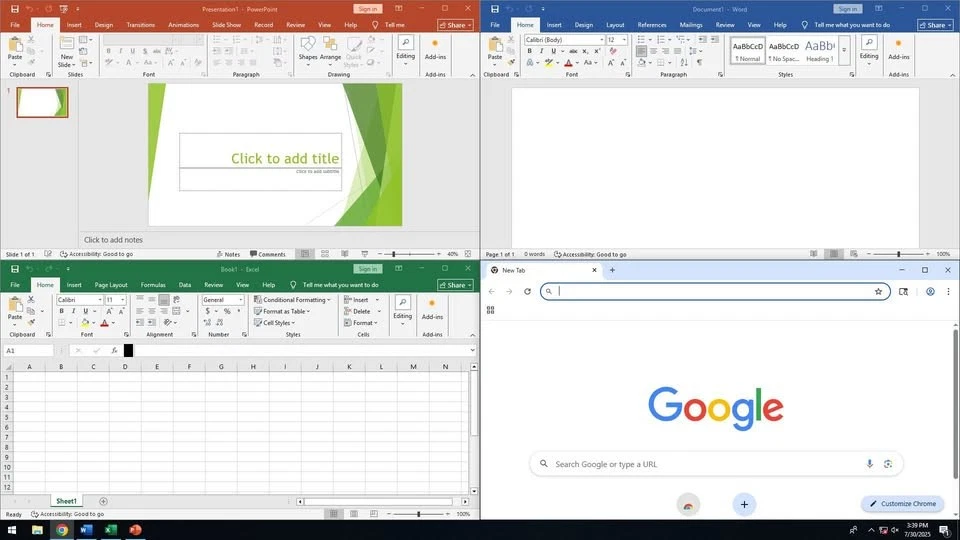
Task: Click Sign in button in PowerPoint
Action: [368, 9]
